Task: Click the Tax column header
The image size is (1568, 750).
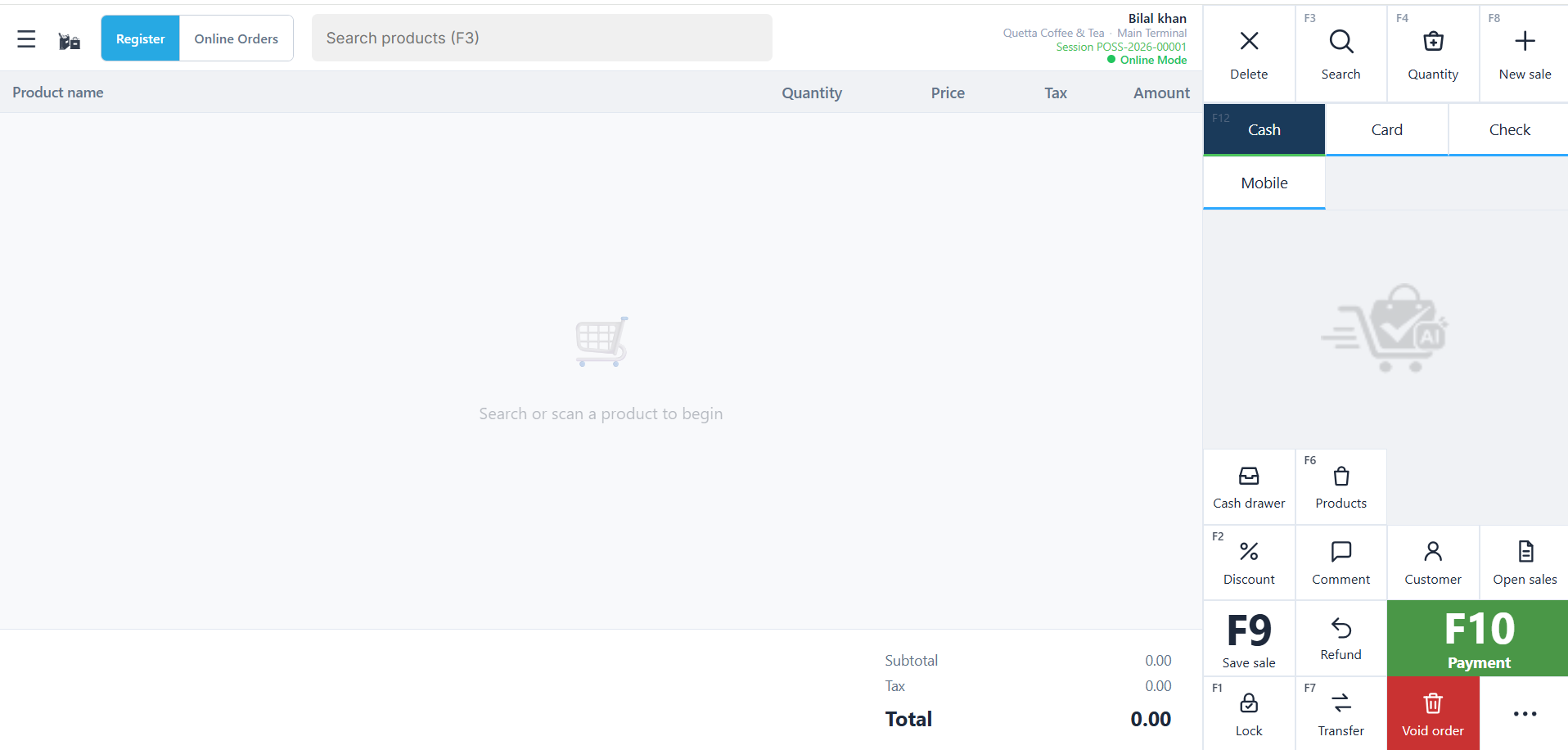Action: (1056, 93)
